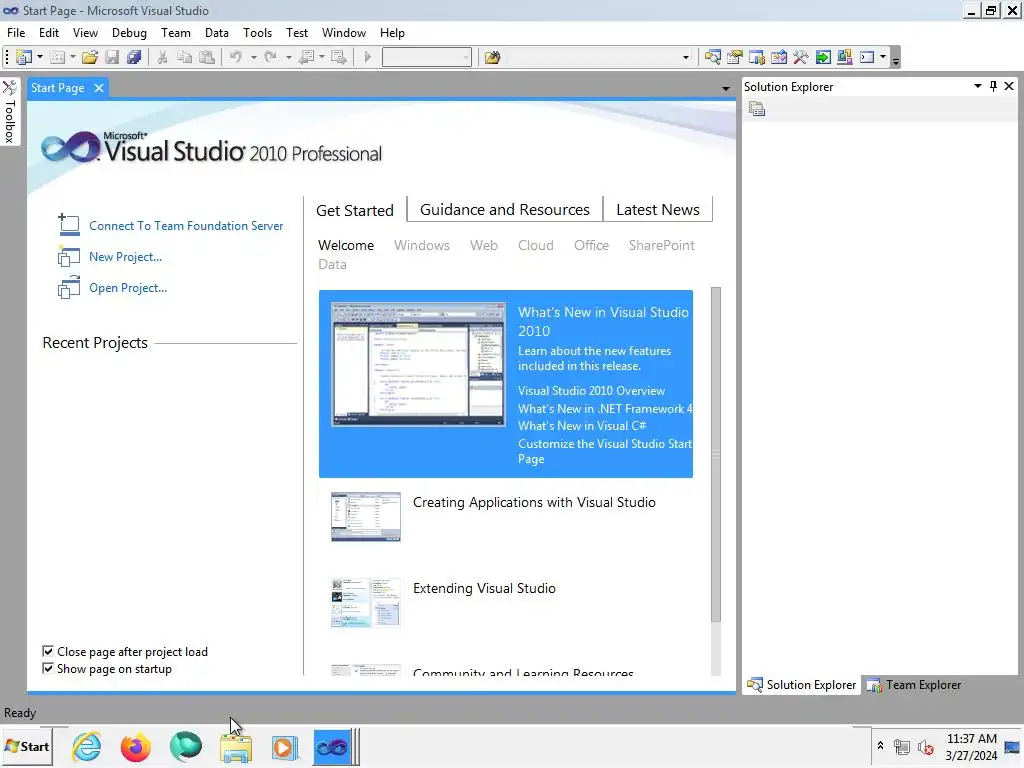Open the File menu
1024x768 pixels.
16,33
